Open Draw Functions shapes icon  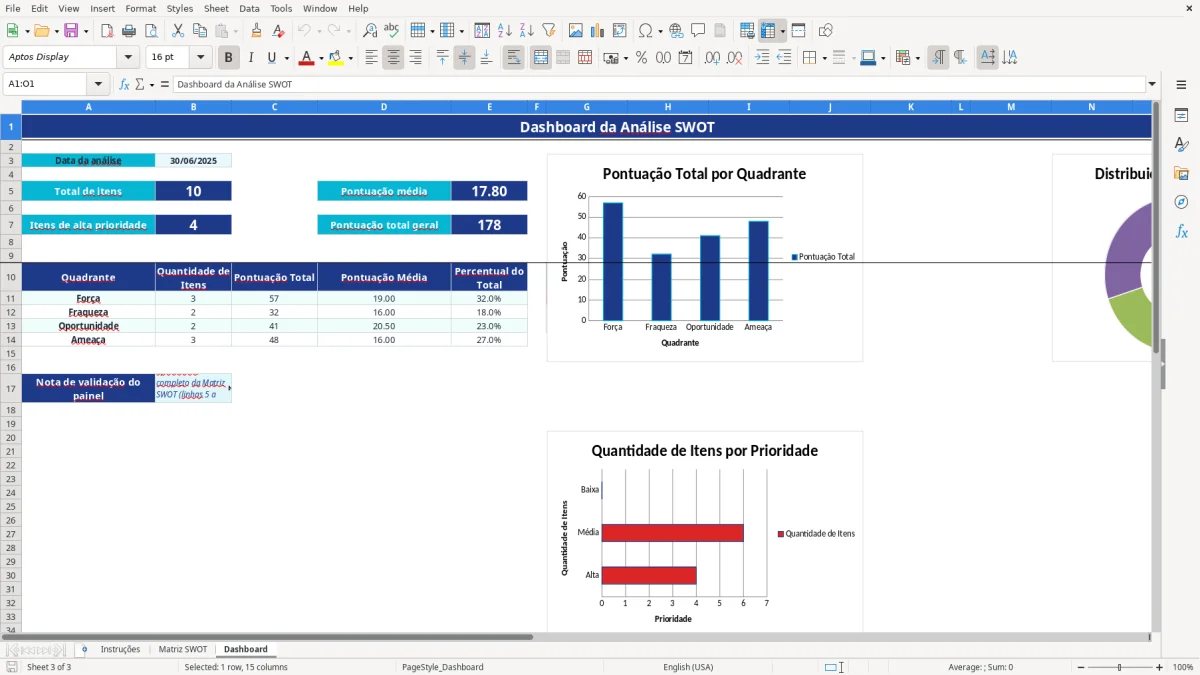click(x=826, y=31)
